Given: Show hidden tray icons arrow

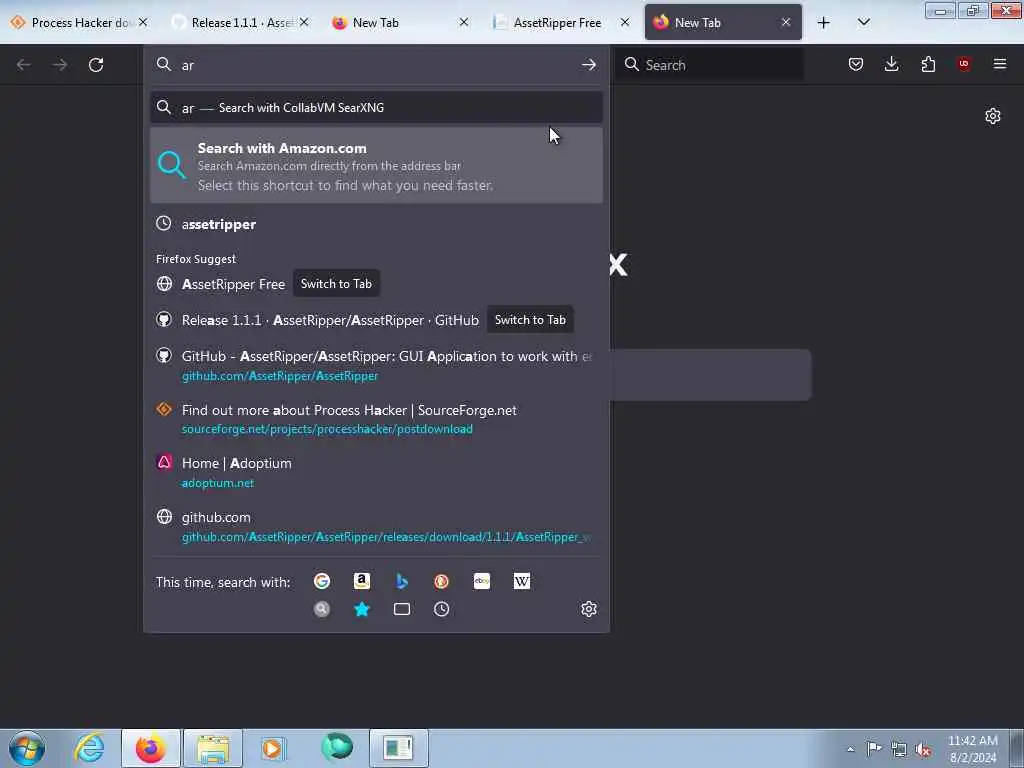Looking at the screenshot, I should [850, 749].
